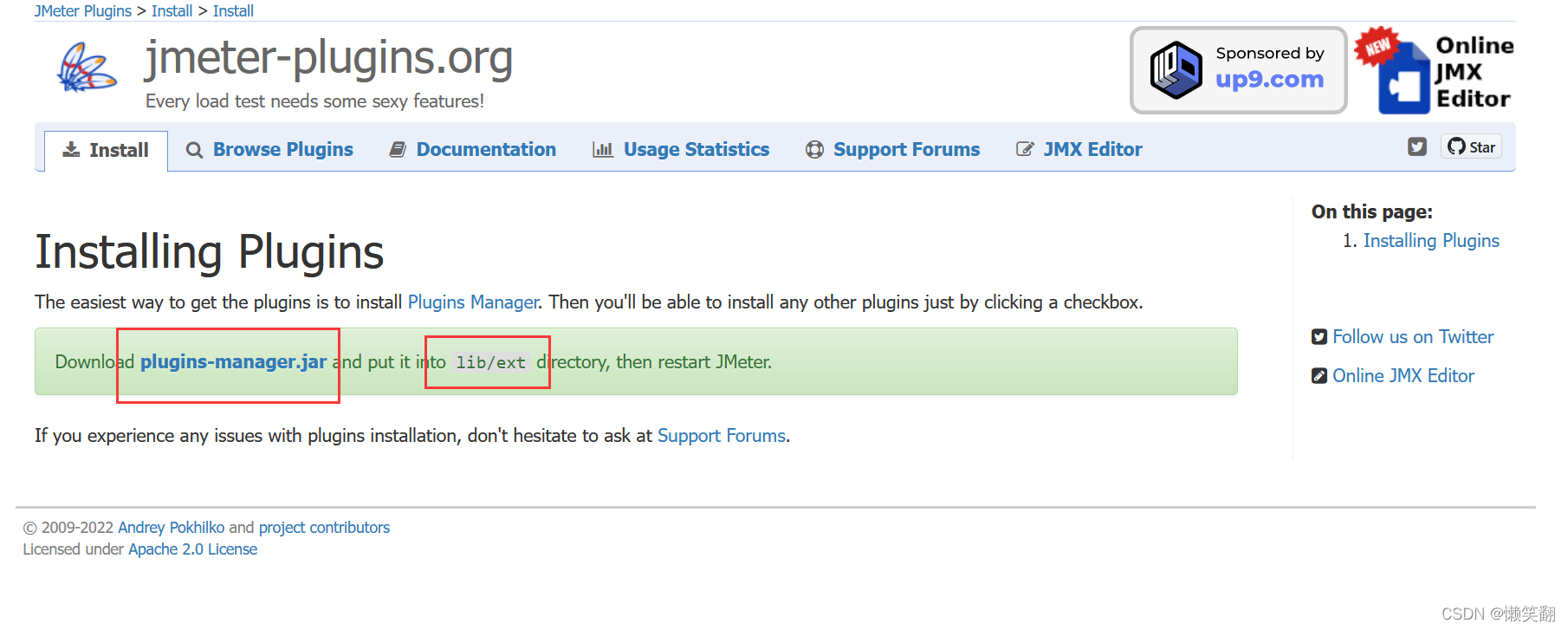Click the GitHub Star button
Screen dimensions: 1568x630
click(x=1471, y=146)
